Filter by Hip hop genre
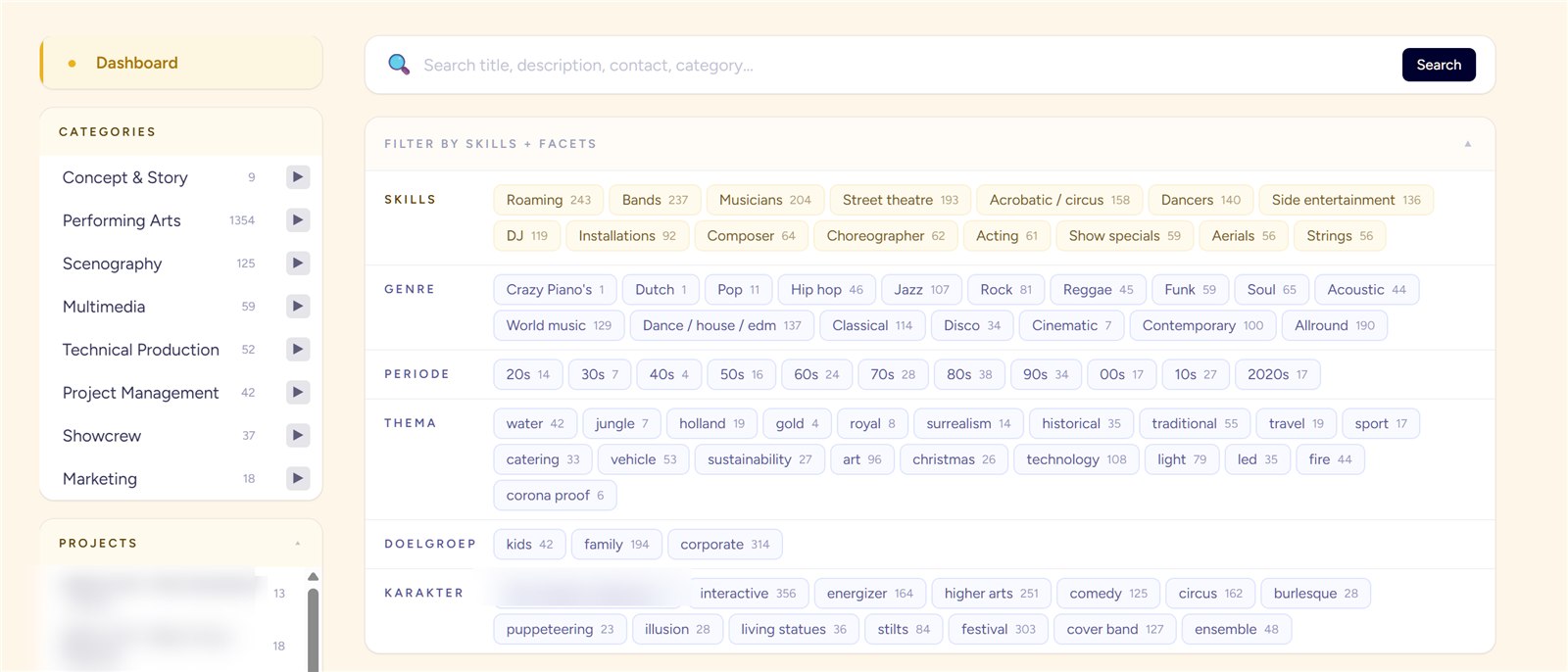The height and width of the screenshot is (672, 1568). [x=827, y=290]
